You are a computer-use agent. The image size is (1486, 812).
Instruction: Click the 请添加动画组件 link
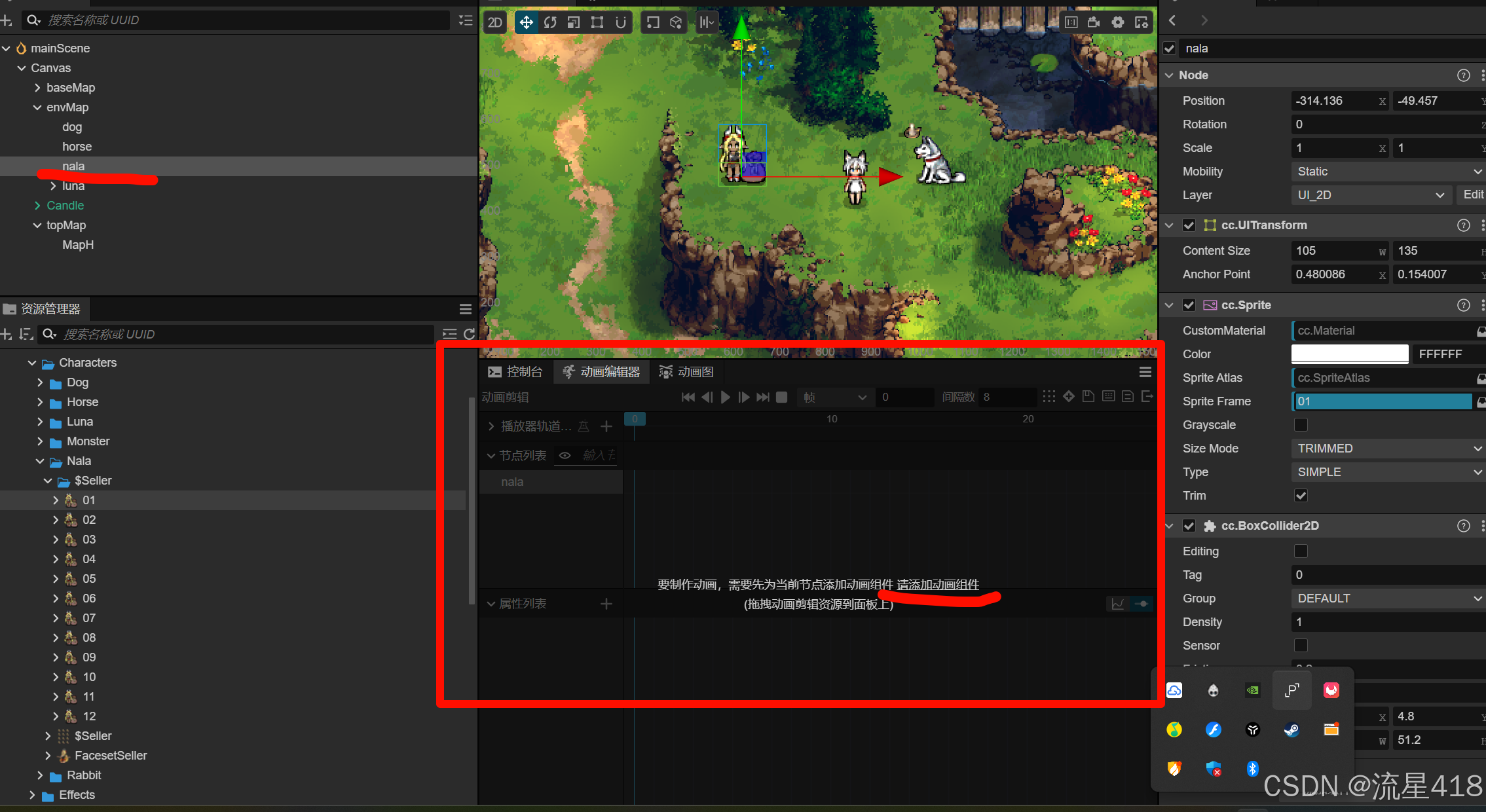click(937, 584)
